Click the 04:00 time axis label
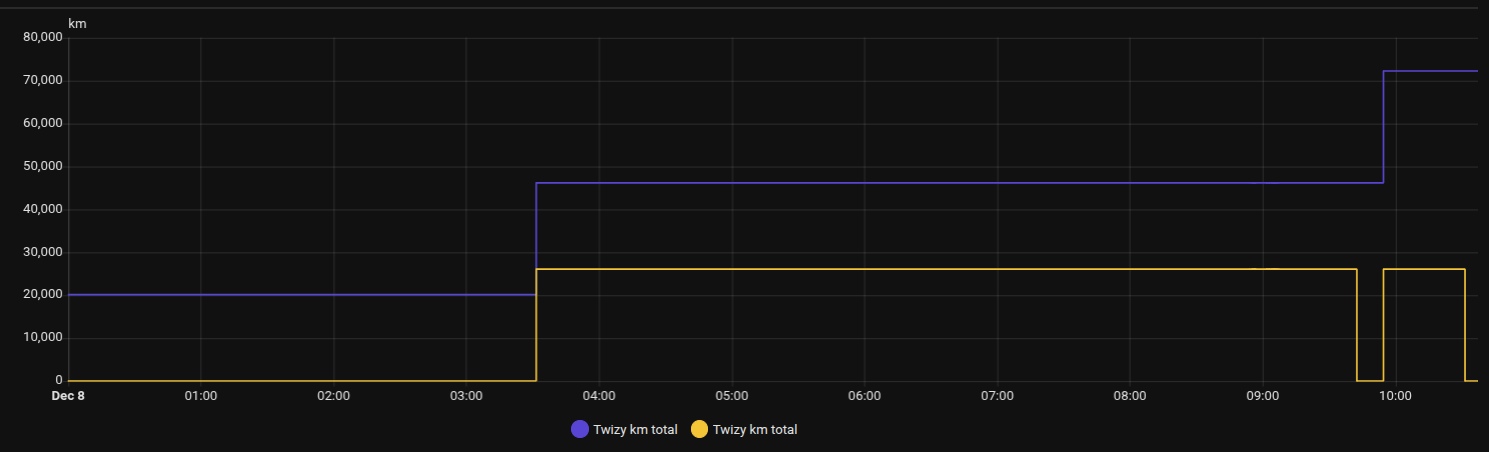Viewport: 1489px width, 452px height. (599, 396)
